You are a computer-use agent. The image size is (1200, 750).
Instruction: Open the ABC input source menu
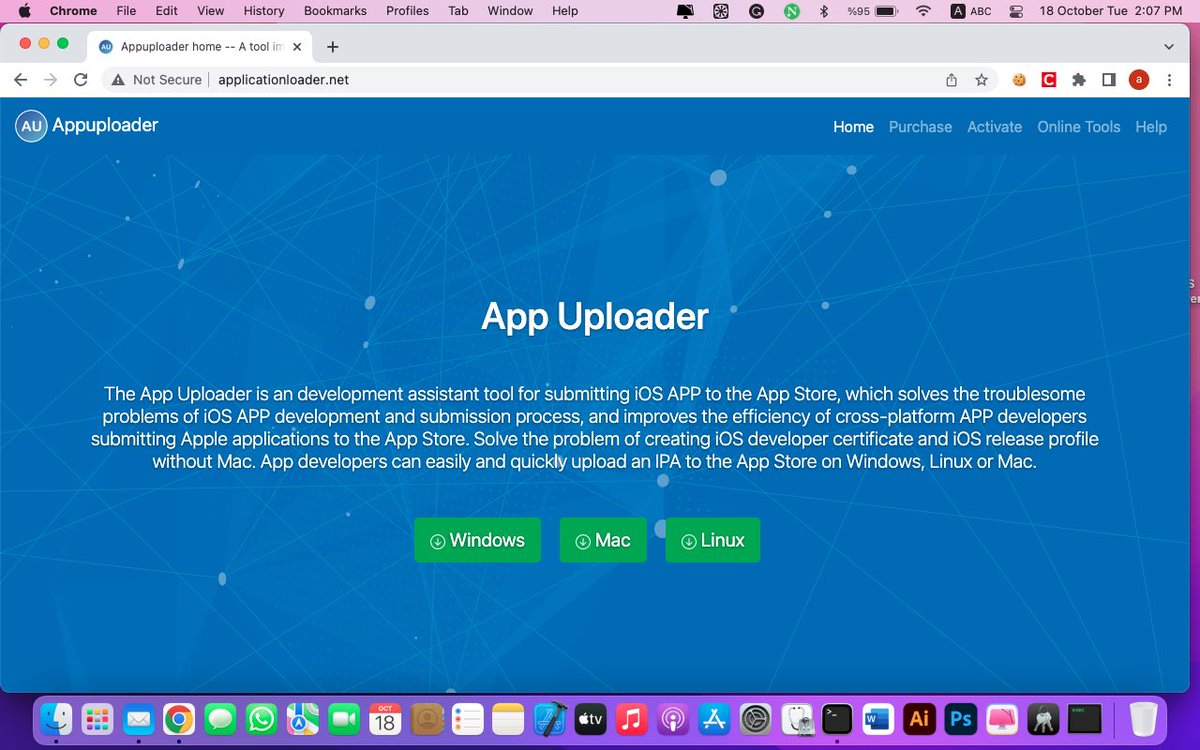point(970,11)
